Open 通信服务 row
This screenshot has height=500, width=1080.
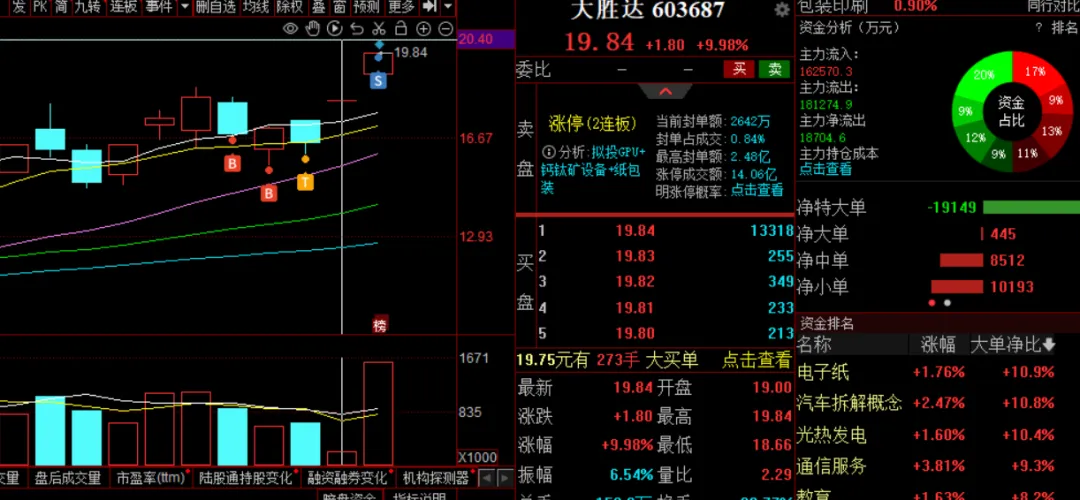coord(832,466)
